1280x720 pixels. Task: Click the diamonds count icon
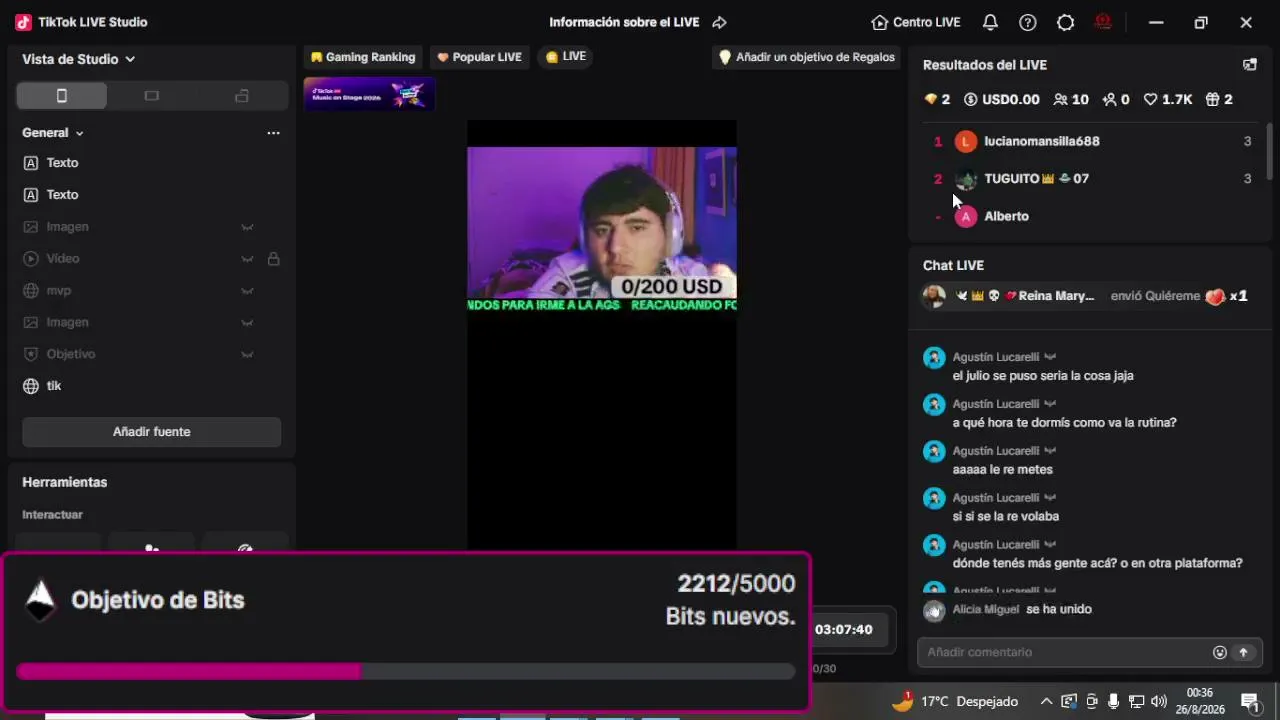(x=931, y=100)
